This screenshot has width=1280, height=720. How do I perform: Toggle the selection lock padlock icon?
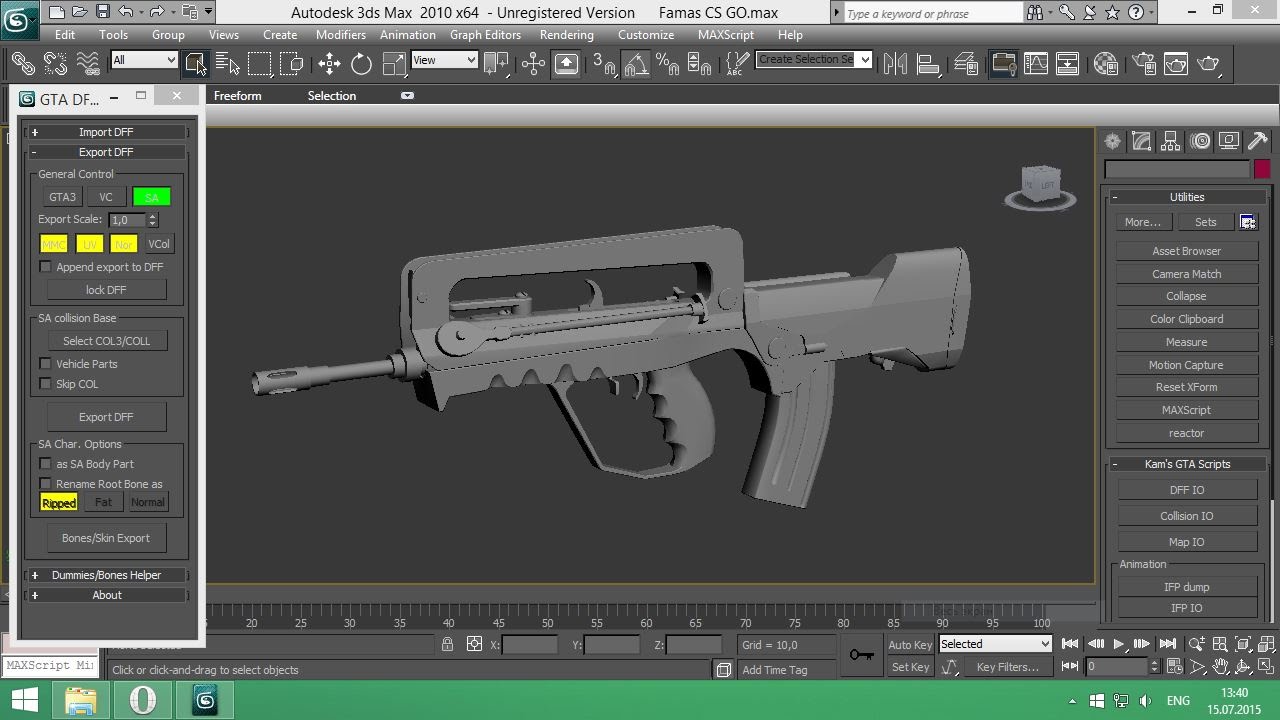[x=447, y=645]
